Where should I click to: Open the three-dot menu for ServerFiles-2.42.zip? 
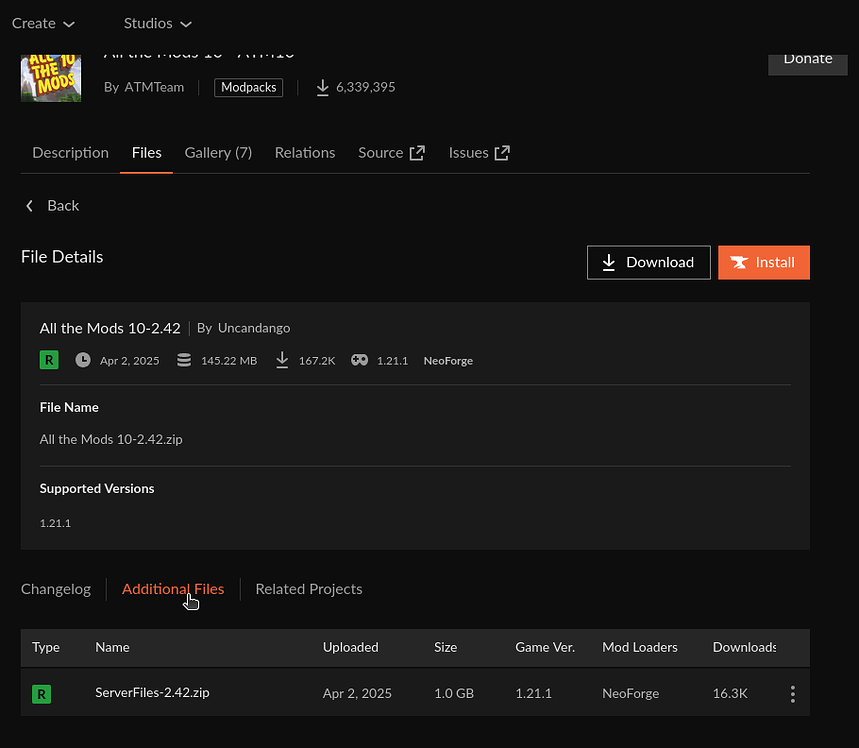[792, 693]
